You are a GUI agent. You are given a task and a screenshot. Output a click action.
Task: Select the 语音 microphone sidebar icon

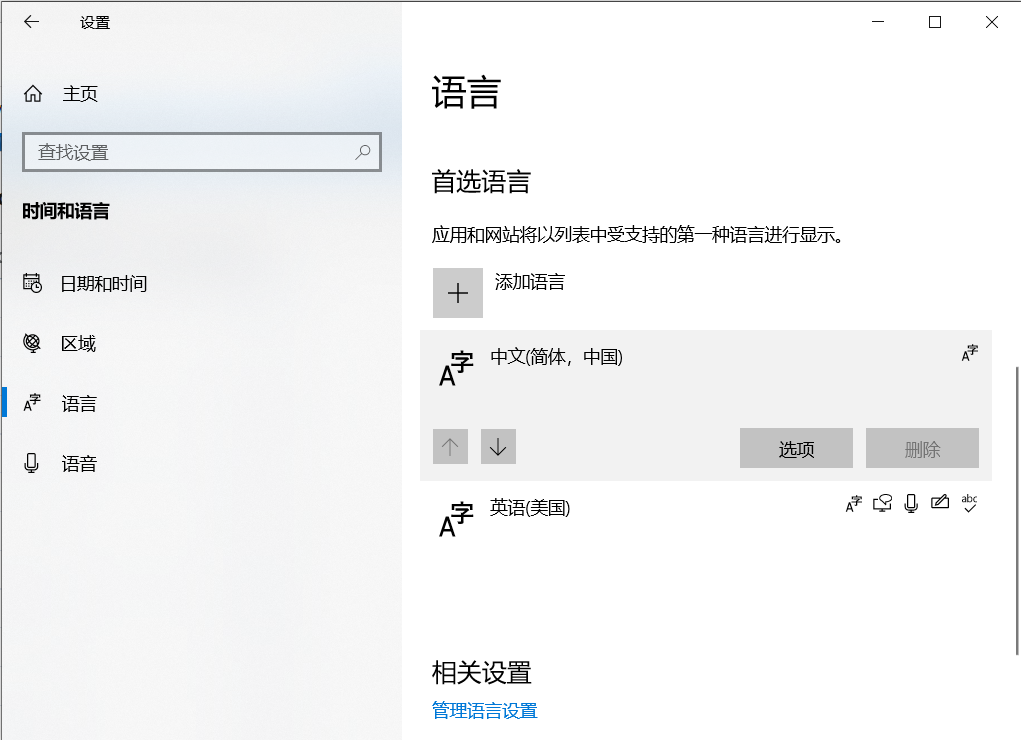(33, 463)
